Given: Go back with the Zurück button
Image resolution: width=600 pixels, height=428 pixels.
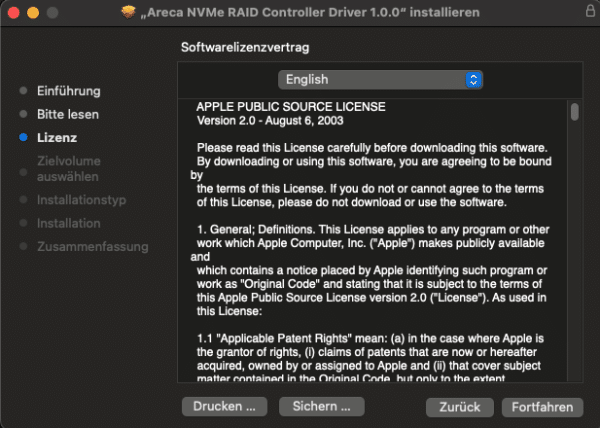Looking at the screenshot, I should coord(460,407).
